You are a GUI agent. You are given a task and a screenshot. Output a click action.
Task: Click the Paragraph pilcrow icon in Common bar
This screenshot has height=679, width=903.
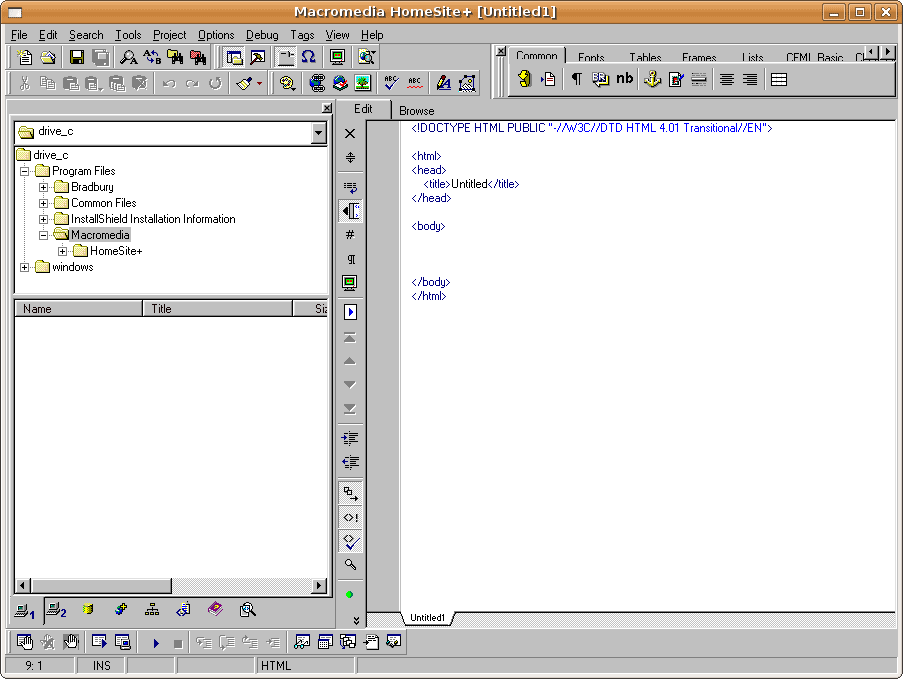pyautogui.click(x=576, y=79)
